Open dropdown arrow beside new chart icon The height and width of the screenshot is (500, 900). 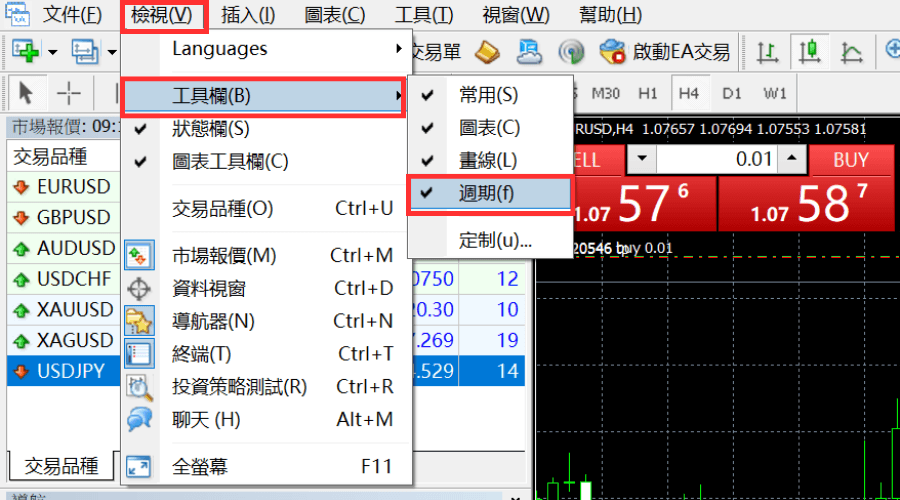coord(53,52)
